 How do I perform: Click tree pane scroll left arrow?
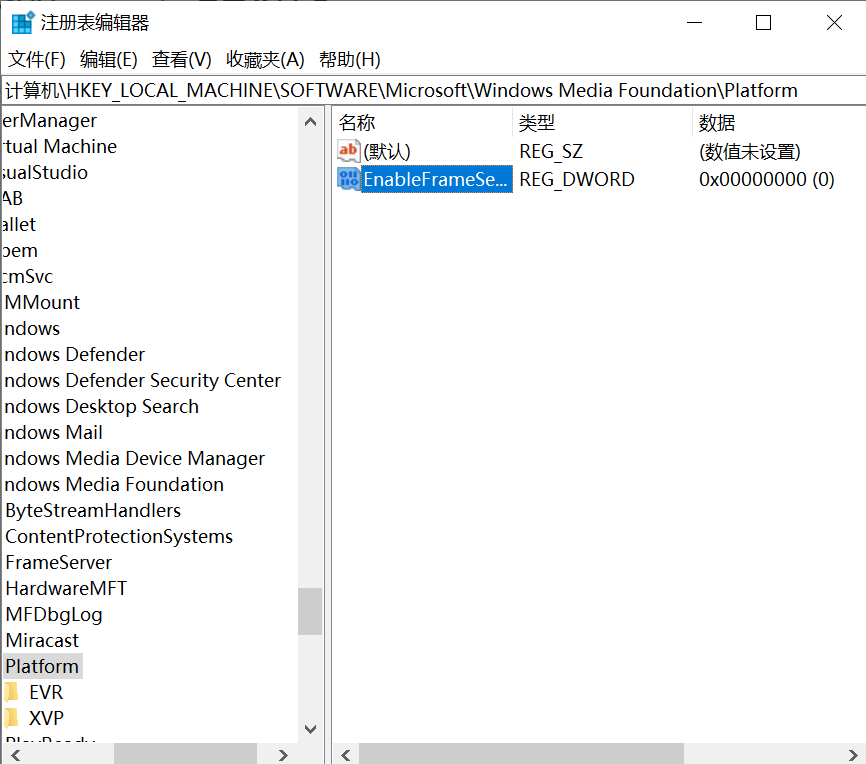pos(15,755)
